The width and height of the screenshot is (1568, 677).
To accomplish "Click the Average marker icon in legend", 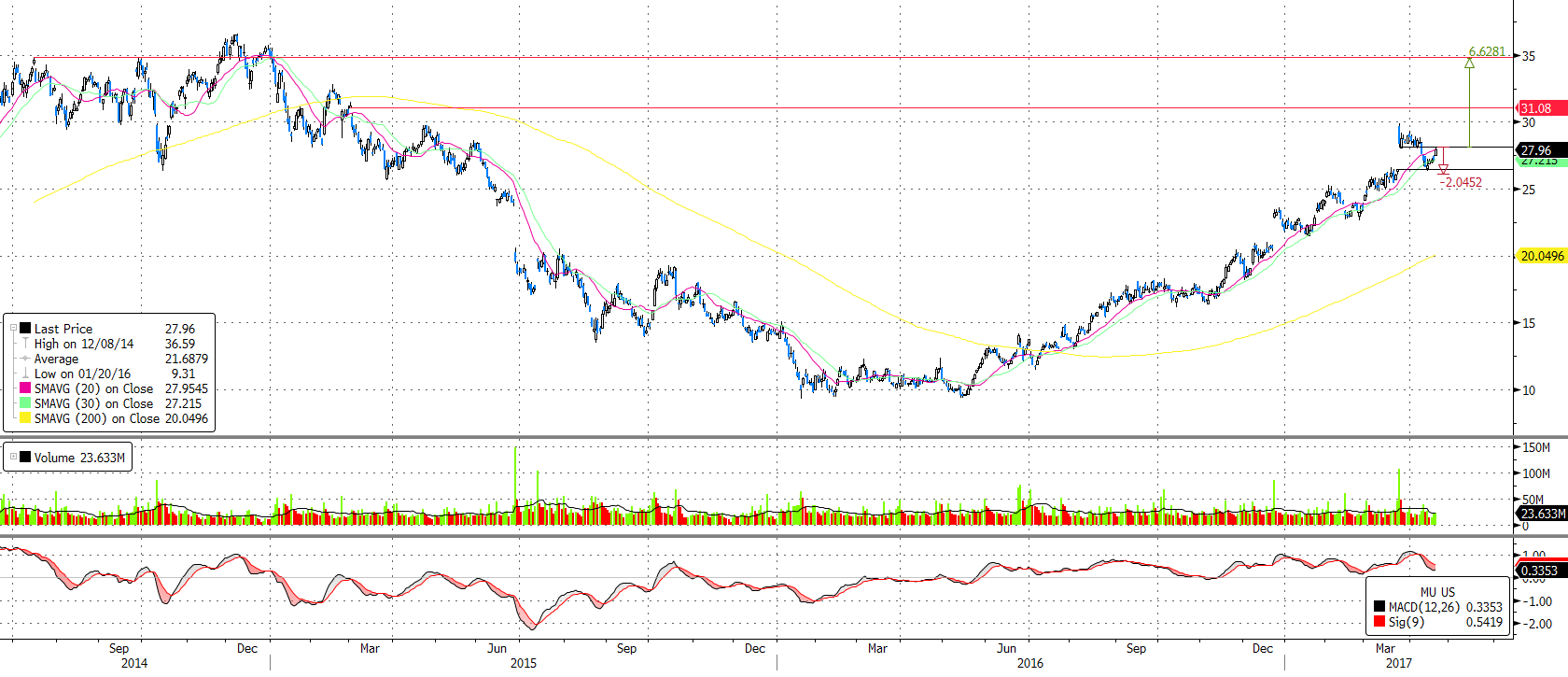I will coord(25,359).
